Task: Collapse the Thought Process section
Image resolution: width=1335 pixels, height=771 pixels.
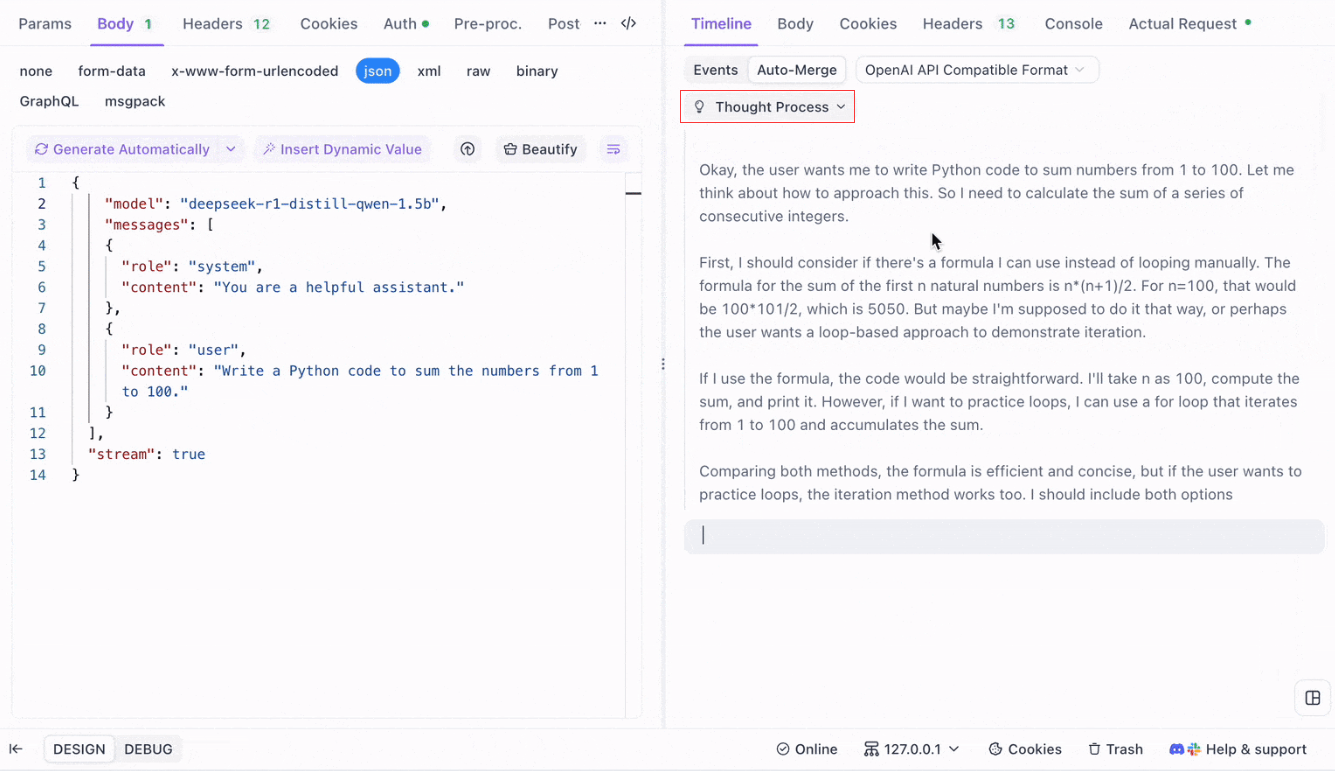Action: tap(767, 107)
